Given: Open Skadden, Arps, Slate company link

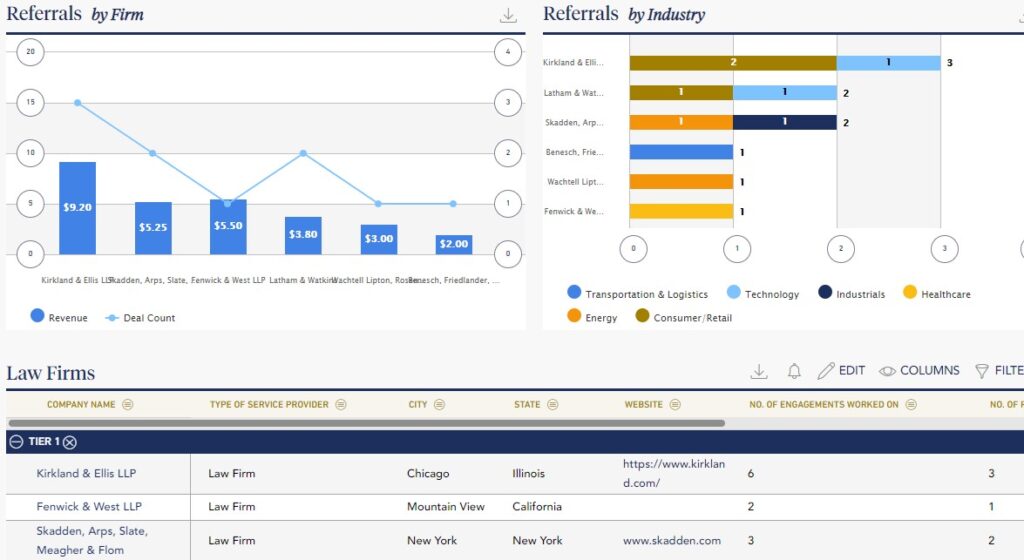Looking at the screenshot, I should click(92, 540).
